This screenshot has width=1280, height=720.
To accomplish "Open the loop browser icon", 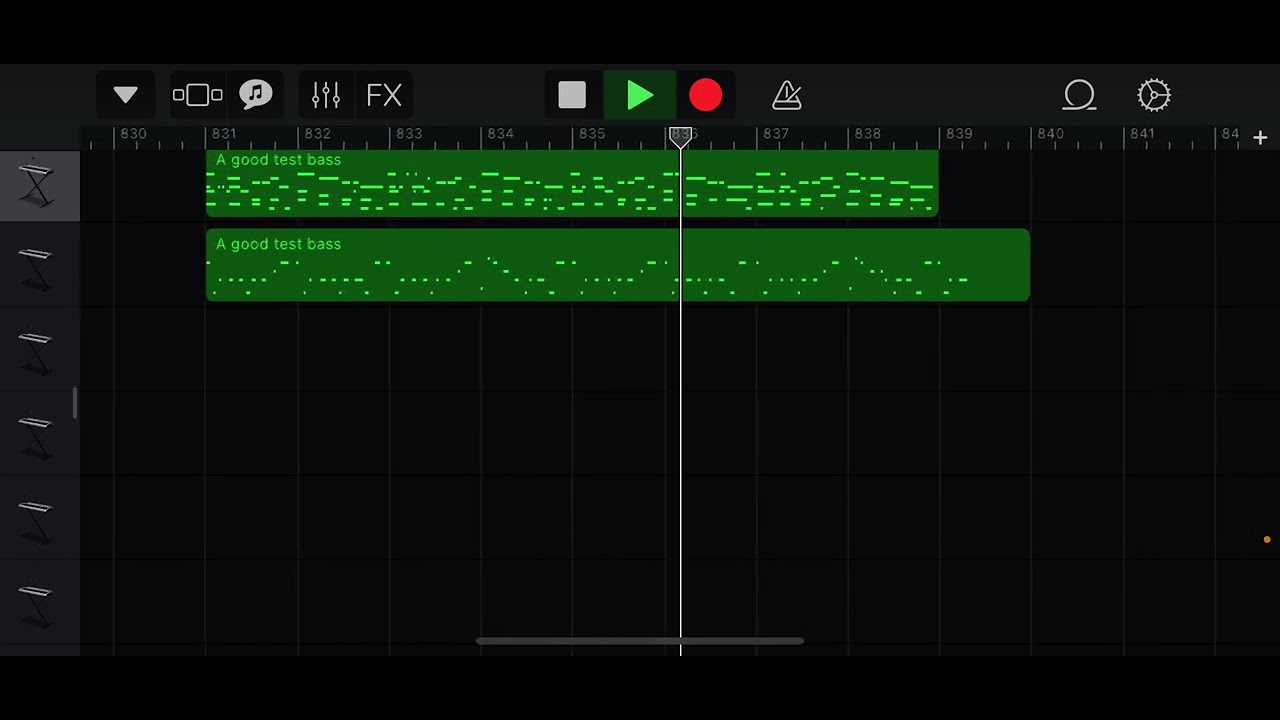I will [1079, 95].
